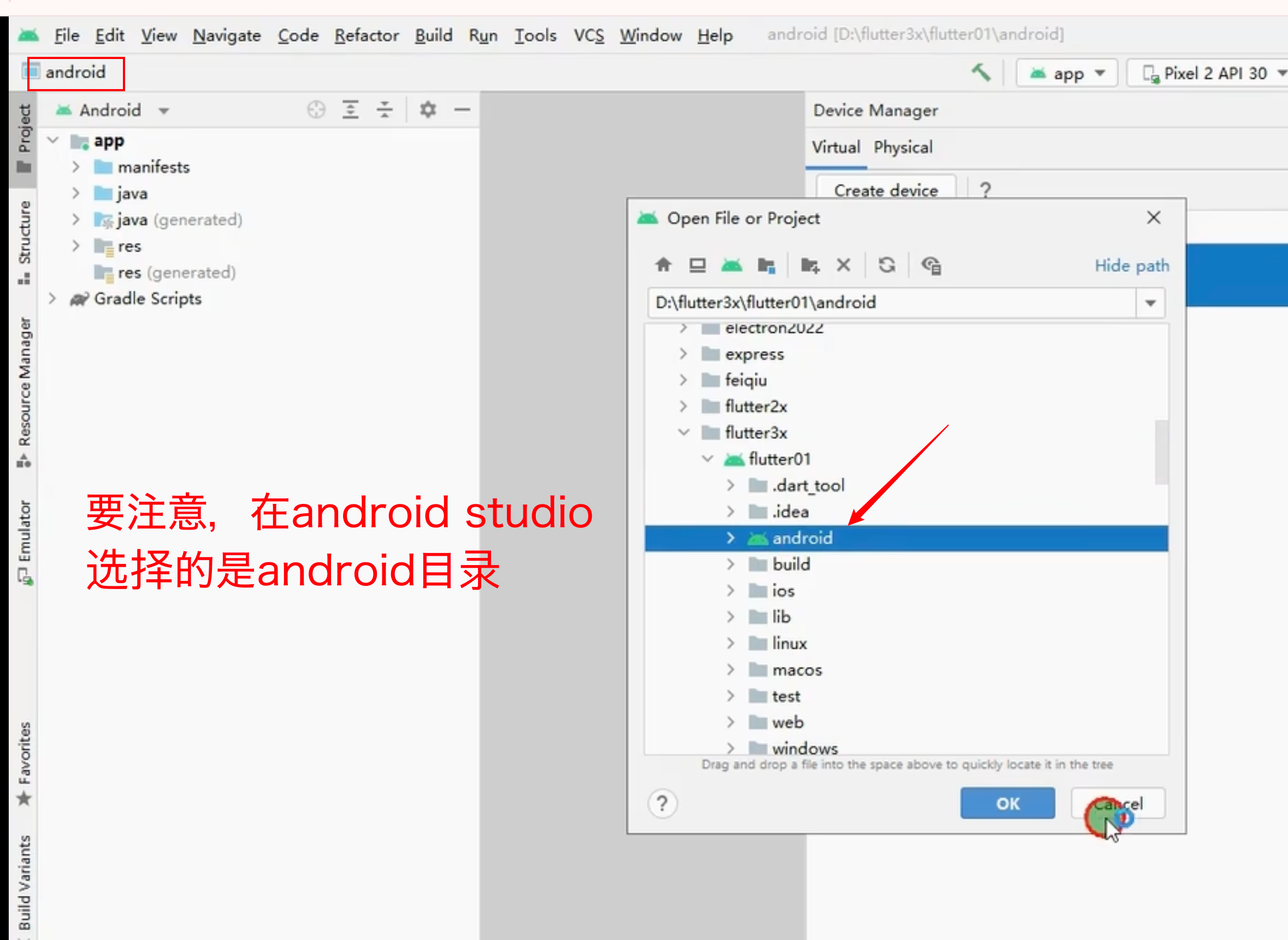Viewport: 1288px width, 940px height.
Task: Select the ios folder in dialog tree
Action: point(783,591)
